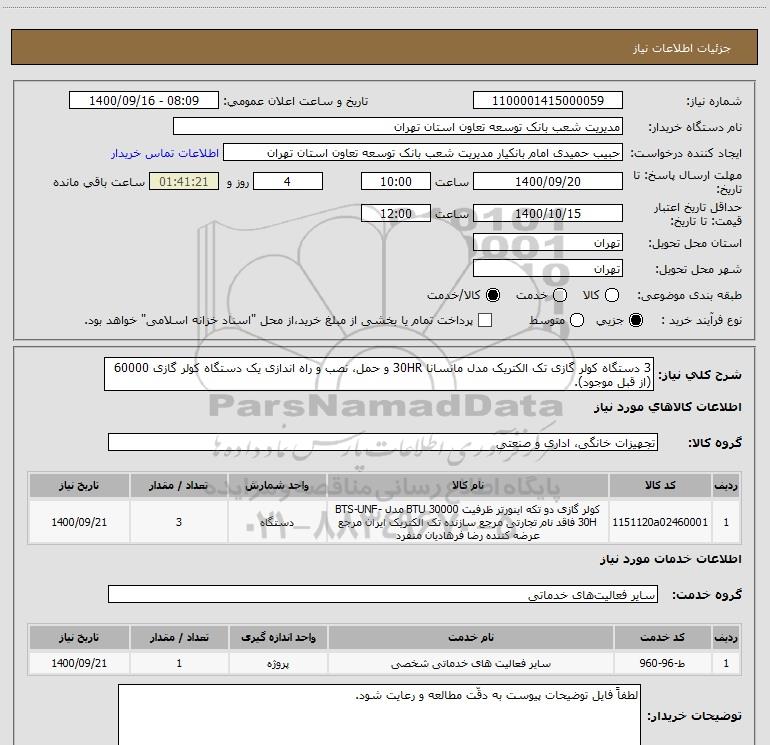The width and height of the screenshot is (770, 745).
Task: Click quantity 3 in goods table
Action: (179, 522)
